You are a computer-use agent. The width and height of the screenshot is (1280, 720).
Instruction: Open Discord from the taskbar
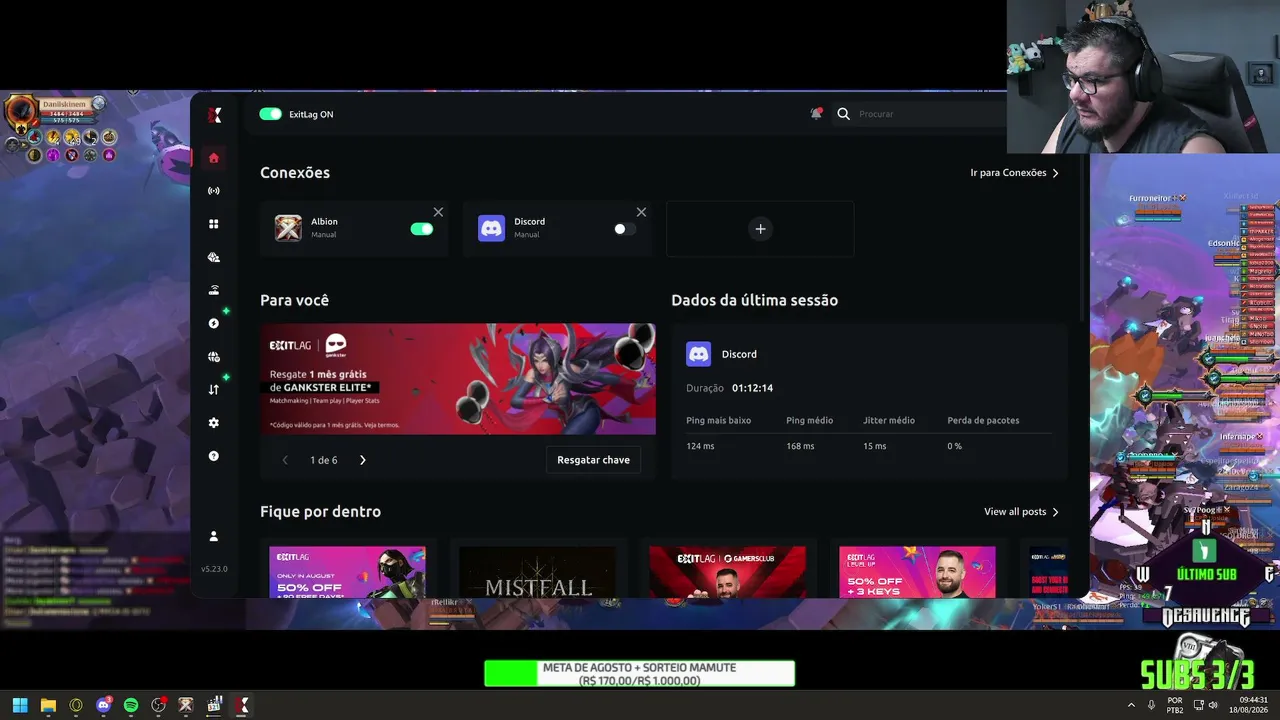[103, 705]
